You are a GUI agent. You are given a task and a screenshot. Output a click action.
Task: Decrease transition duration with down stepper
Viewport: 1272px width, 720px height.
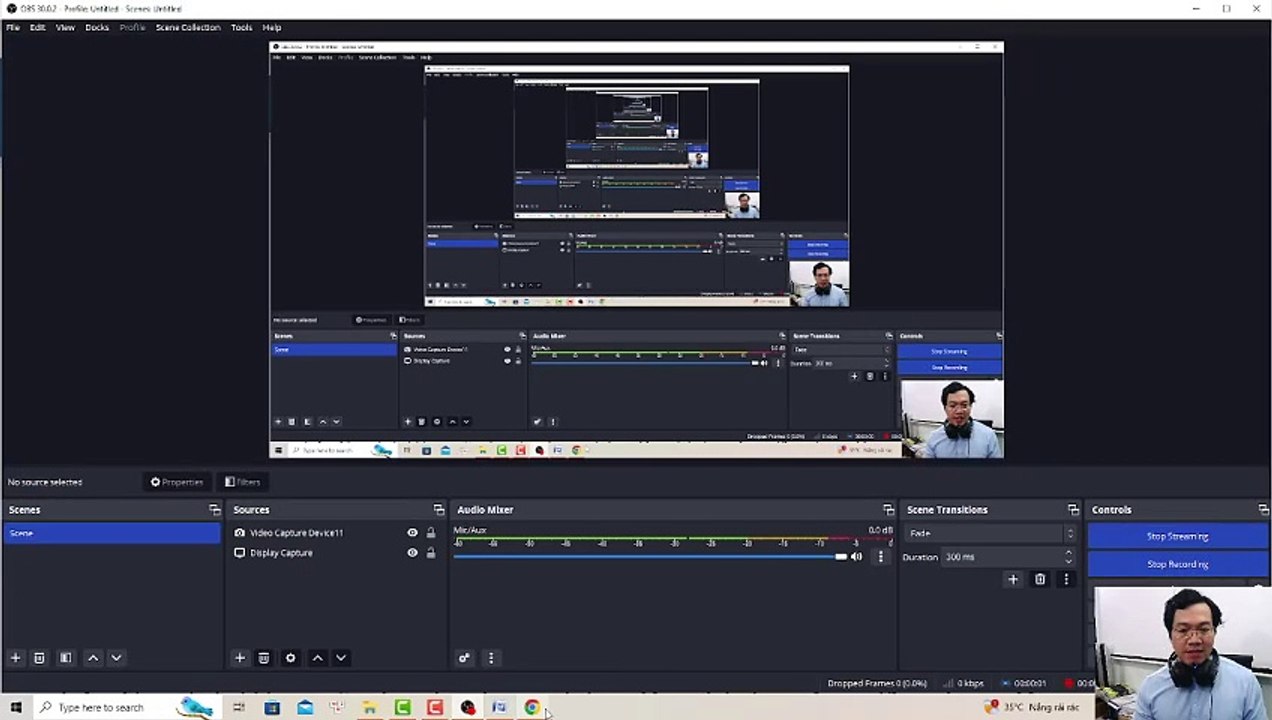pyautogui.click(x=1068, y=561)
